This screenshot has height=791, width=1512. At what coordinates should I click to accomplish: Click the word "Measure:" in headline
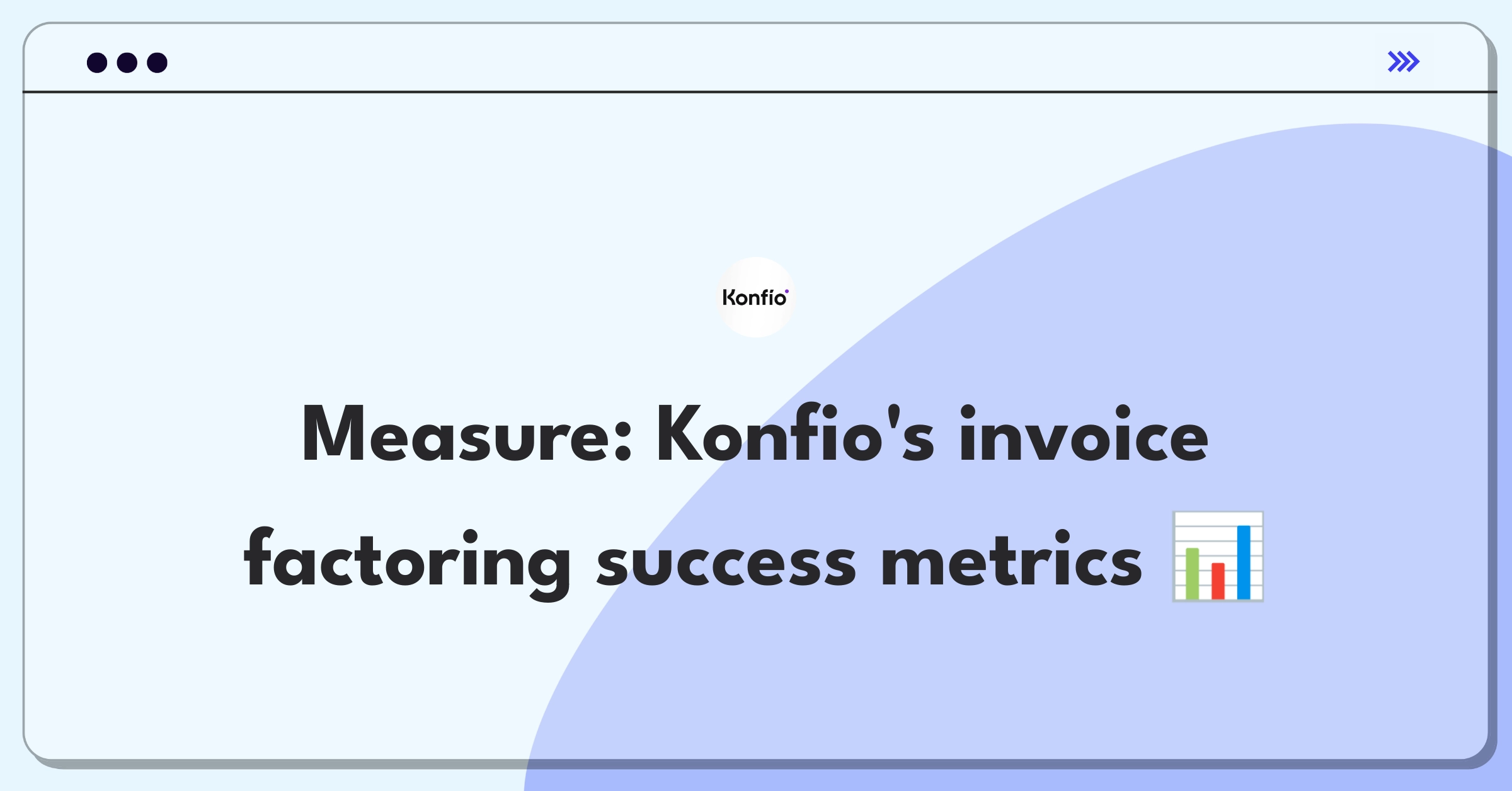[467, 434]
